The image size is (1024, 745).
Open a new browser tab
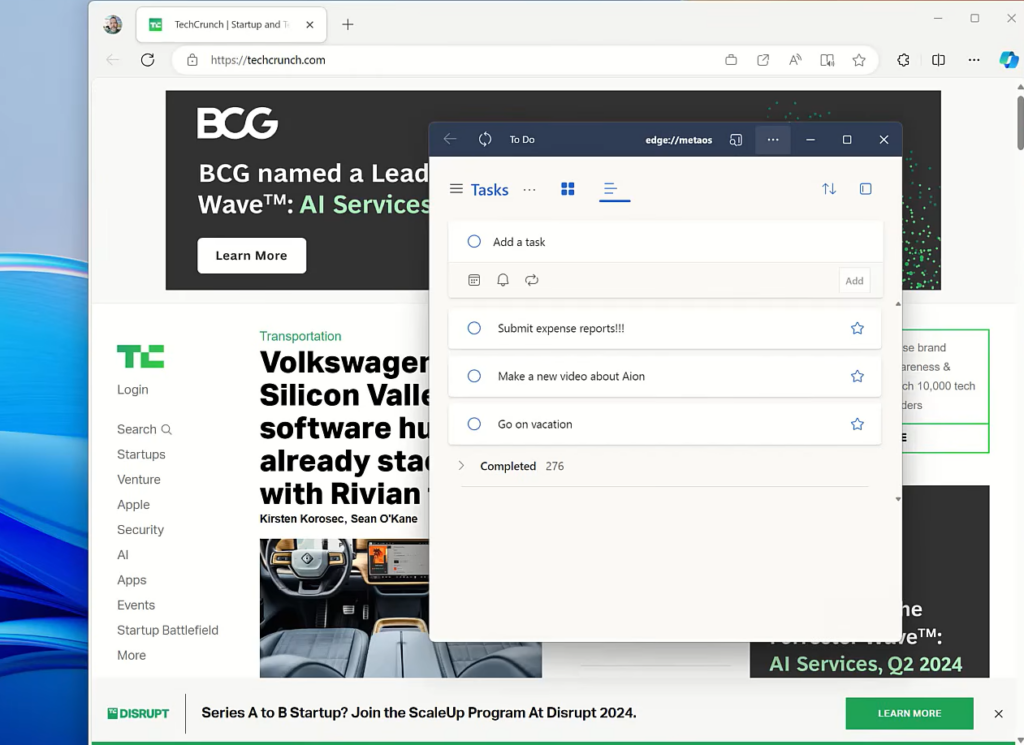coord(347,25)
